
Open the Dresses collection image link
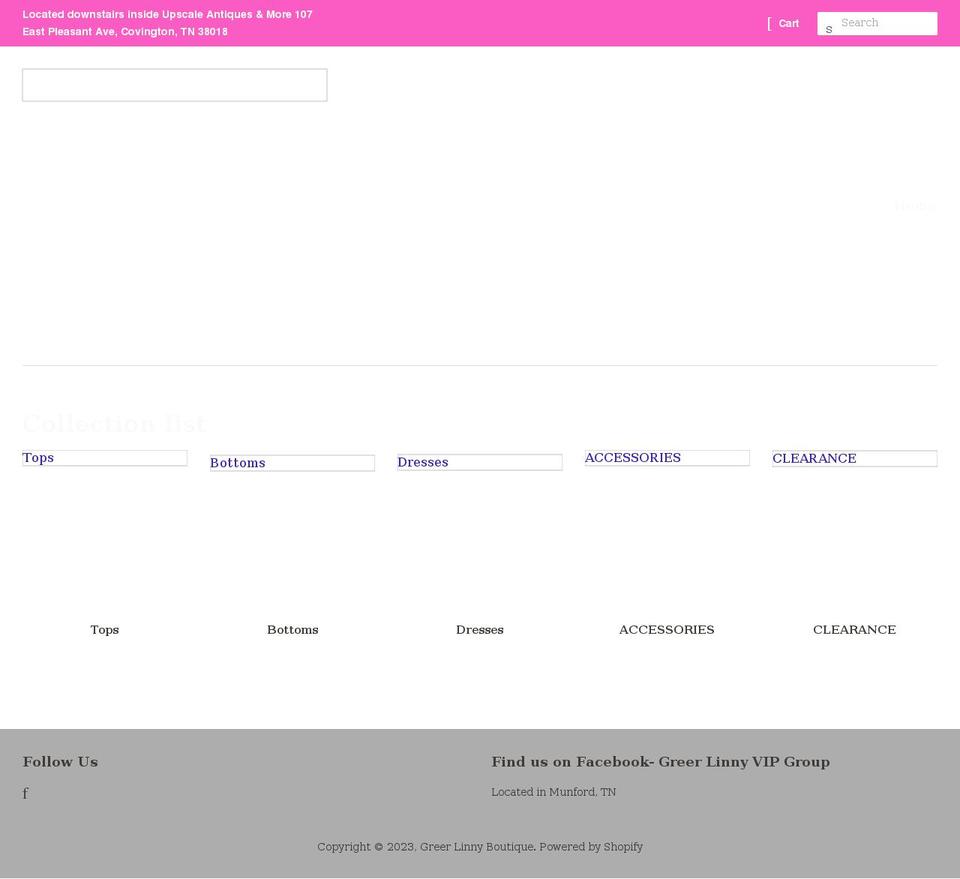coord(479,462)
